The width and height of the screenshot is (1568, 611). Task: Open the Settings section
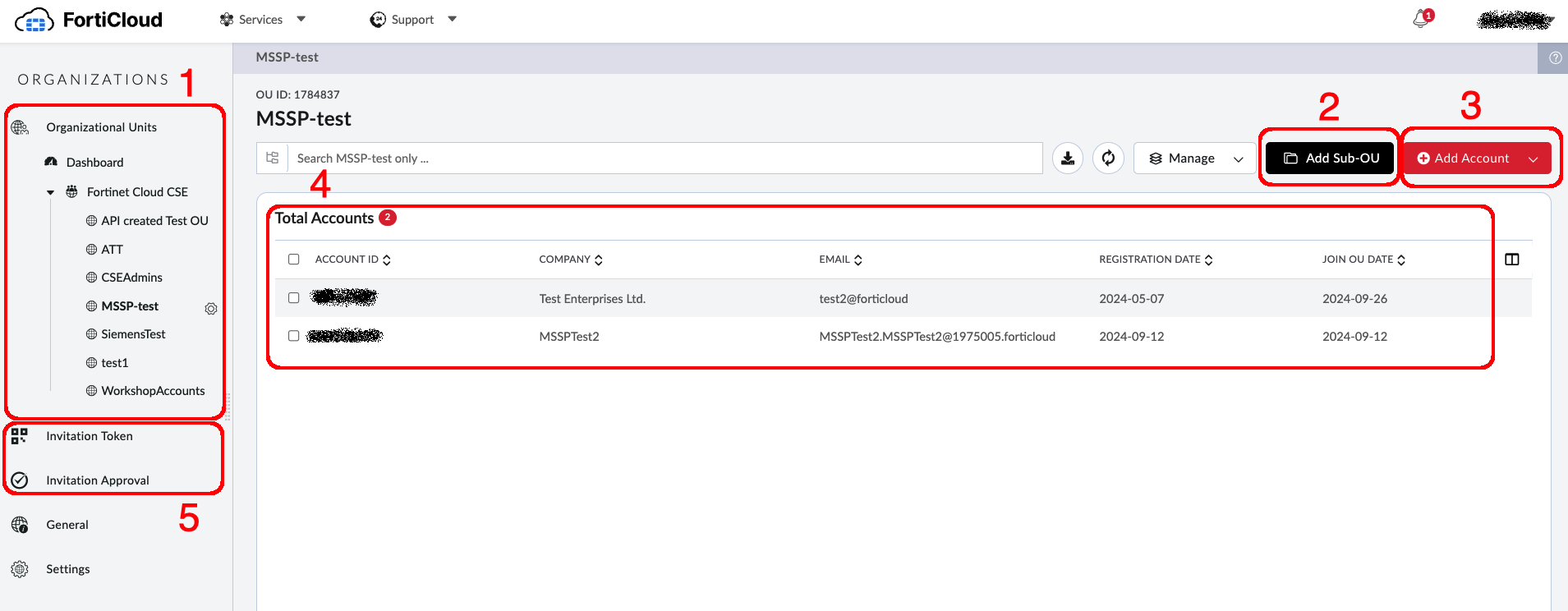68,569
